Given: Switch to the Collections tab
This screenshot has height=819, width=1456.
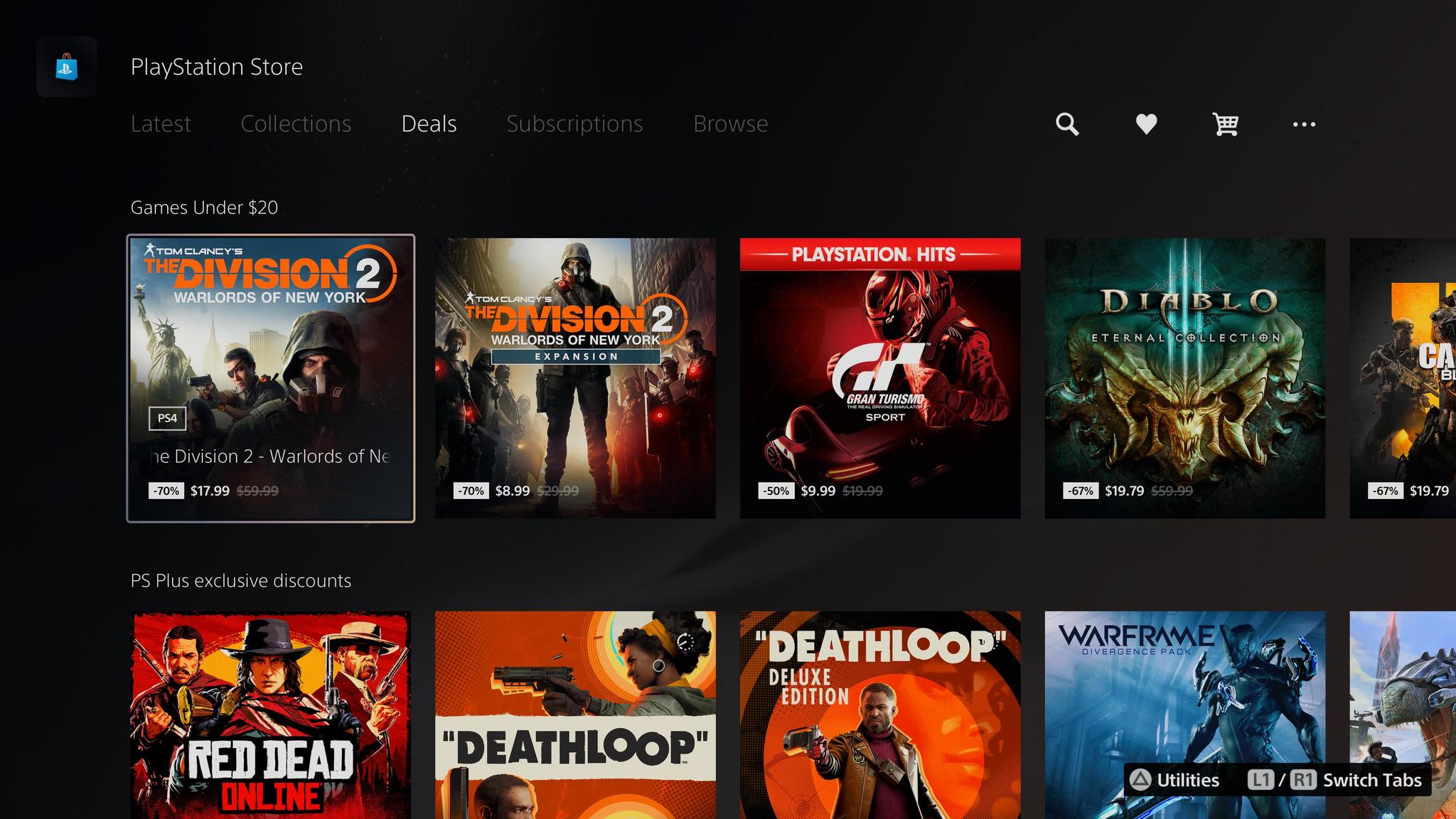Looking at the screenshot, I should click(x=296, y=124).
